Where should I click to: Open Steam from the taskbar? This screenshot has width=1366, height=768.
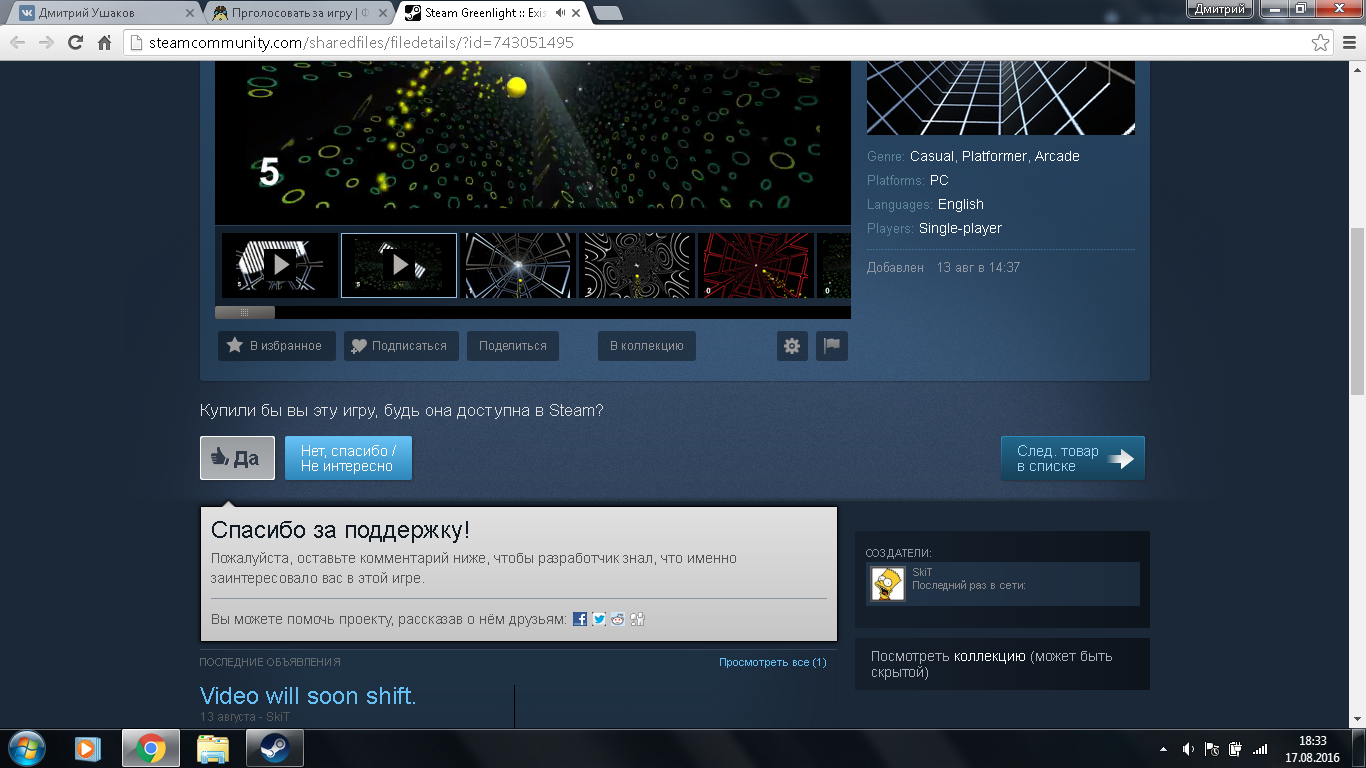point(274,748)
